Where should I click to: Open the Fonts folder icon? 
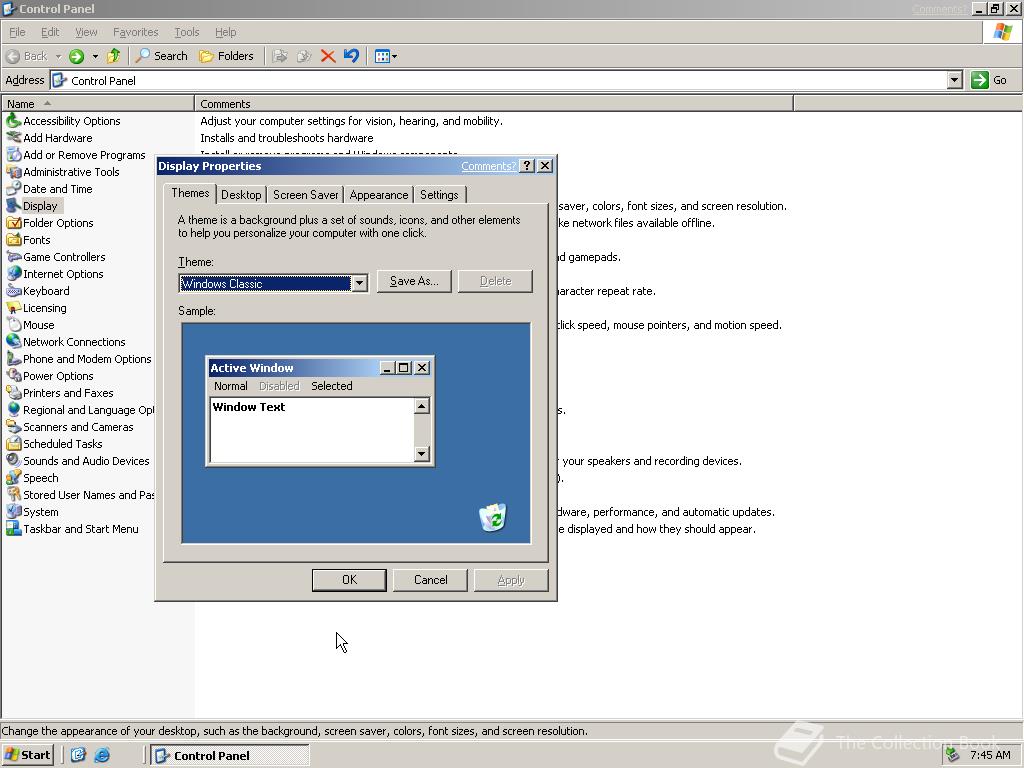[x=14, y=239]
